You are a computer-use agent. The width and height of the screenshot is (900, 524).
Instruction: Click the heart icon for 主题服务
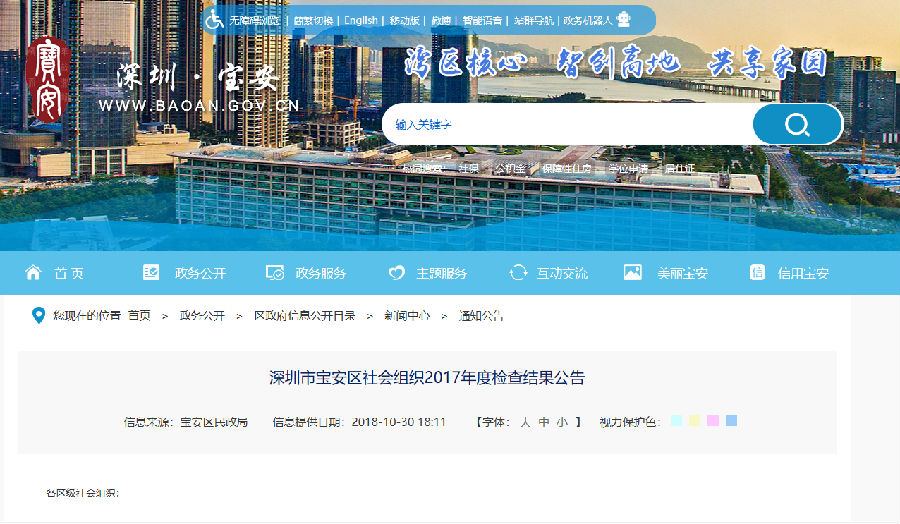click(396, 273)
